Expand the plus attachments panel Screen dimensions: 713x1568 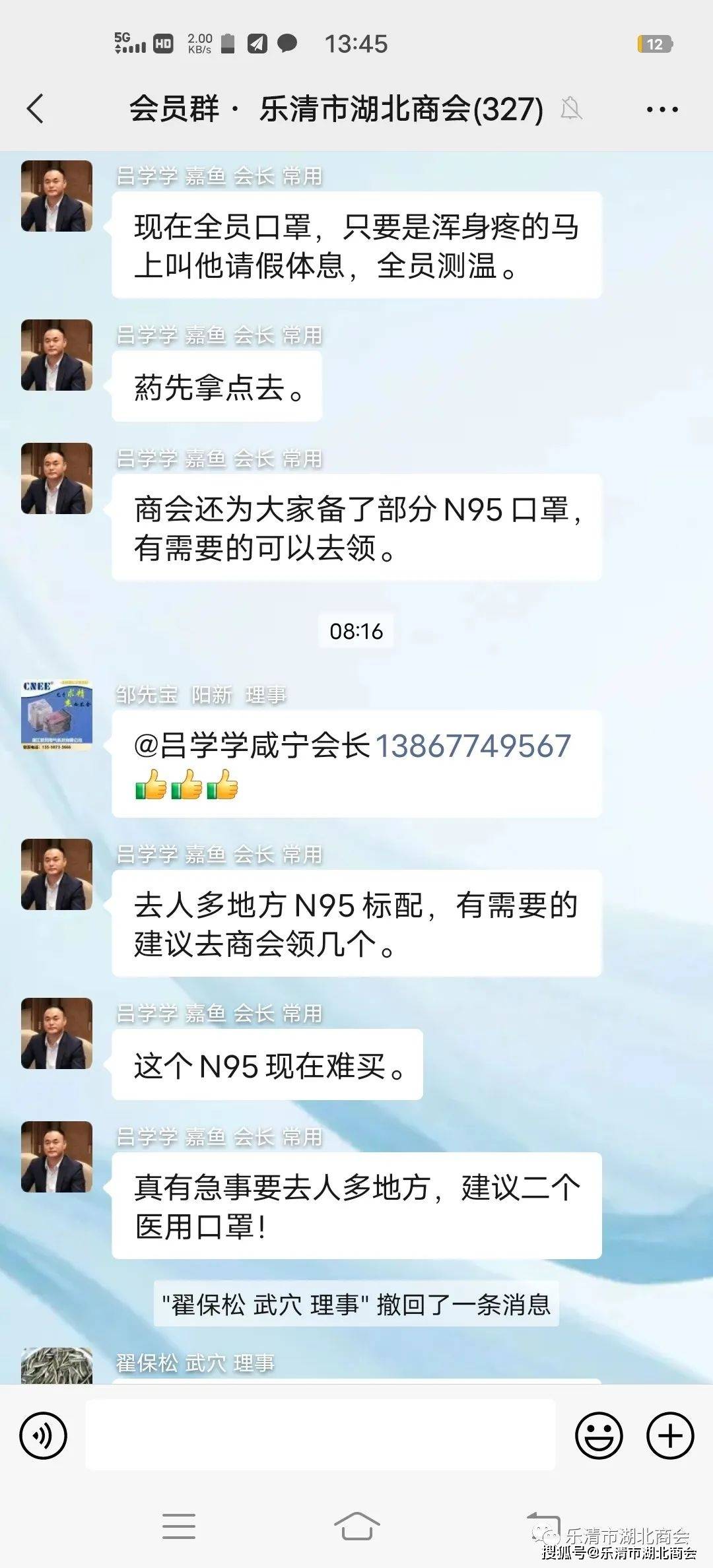tap(670, 1436)
